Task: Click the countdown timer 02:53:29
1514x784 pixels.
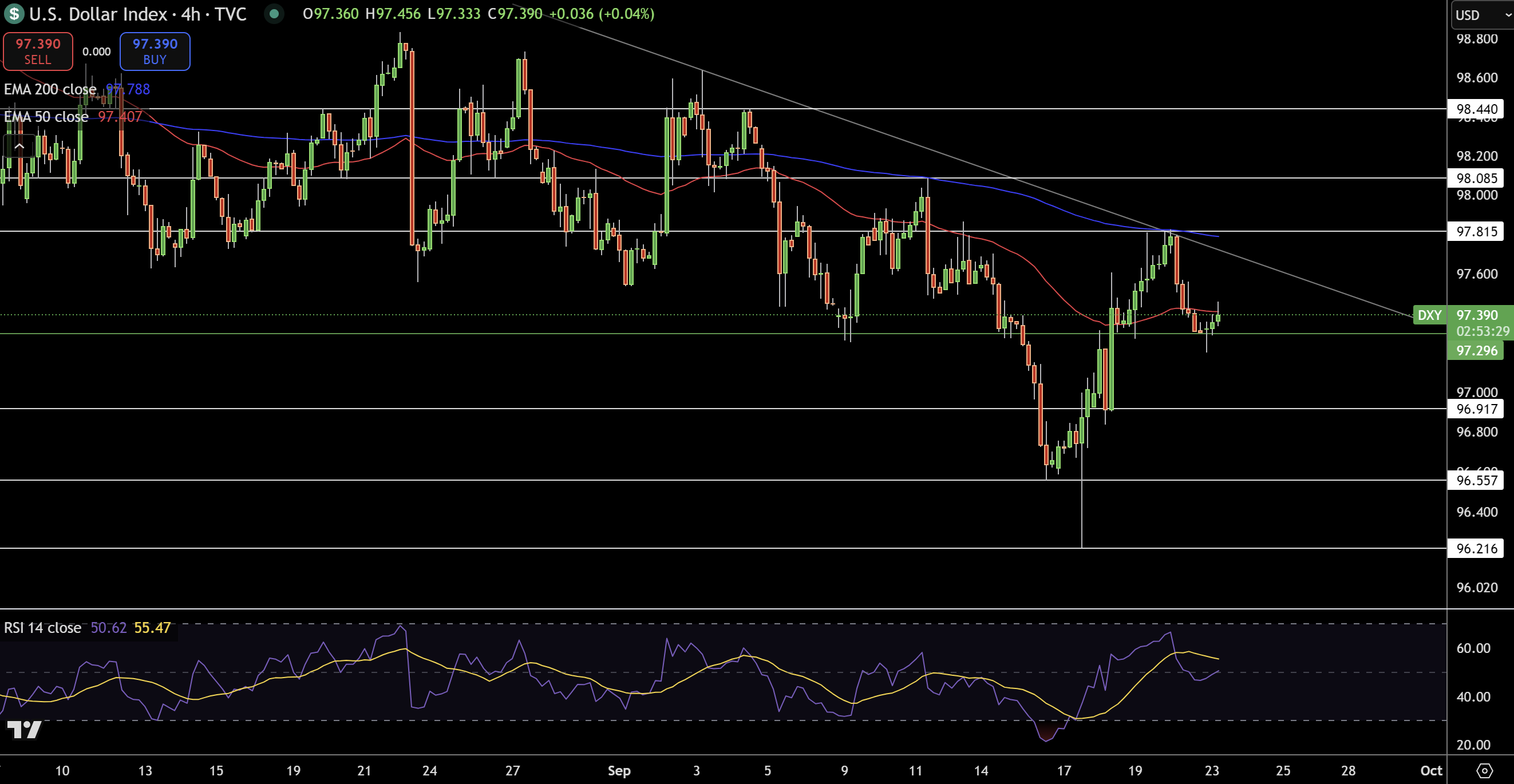Action: pyautogui.click(x=1483, y=331)
